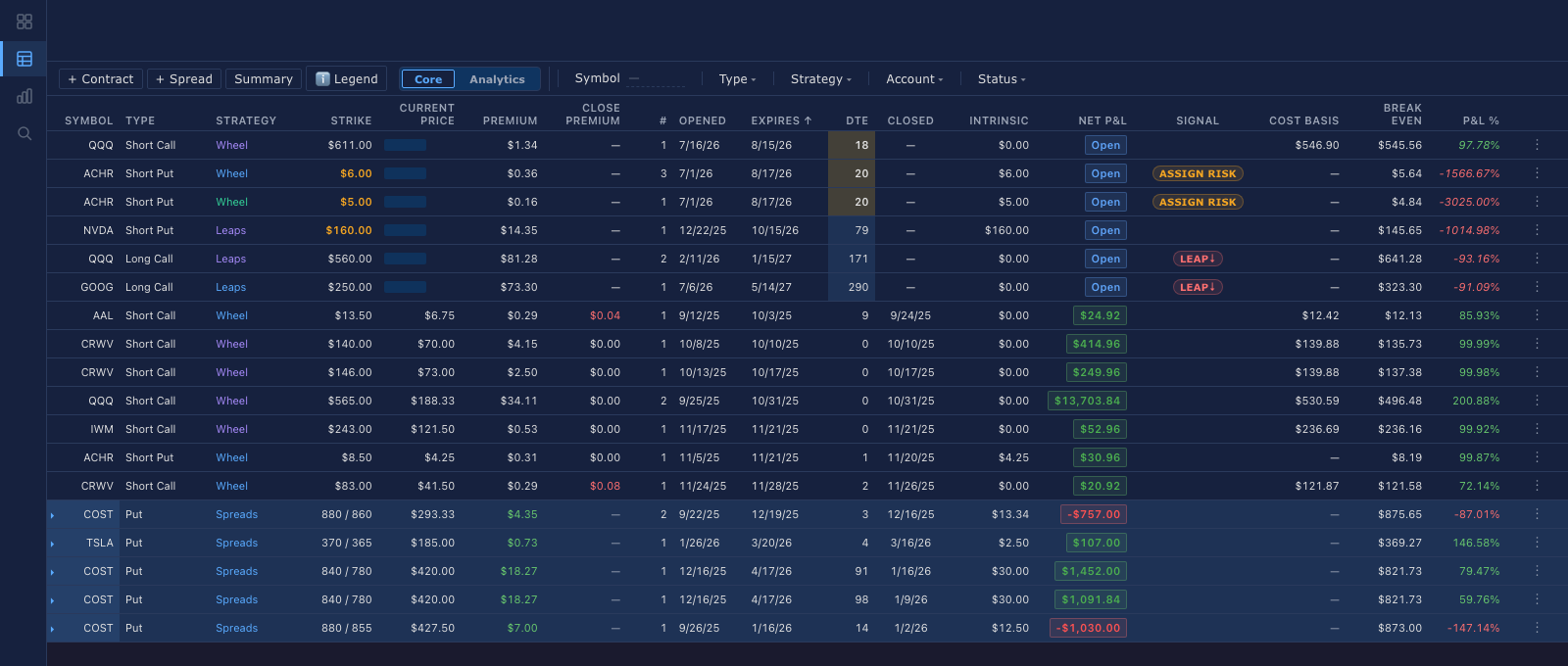The width and height of the screenshot is (1568, 666).
Task: Open row menu for CRWV $146.00 short call
Action: (x=1537, y=372)
